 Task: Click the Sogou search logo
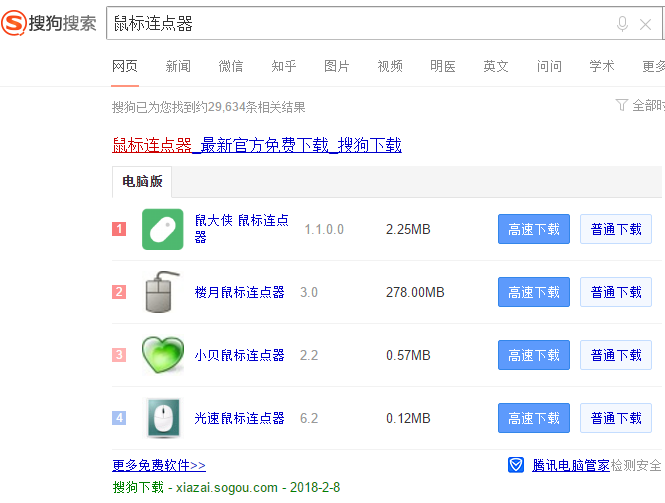coord(50,23)
